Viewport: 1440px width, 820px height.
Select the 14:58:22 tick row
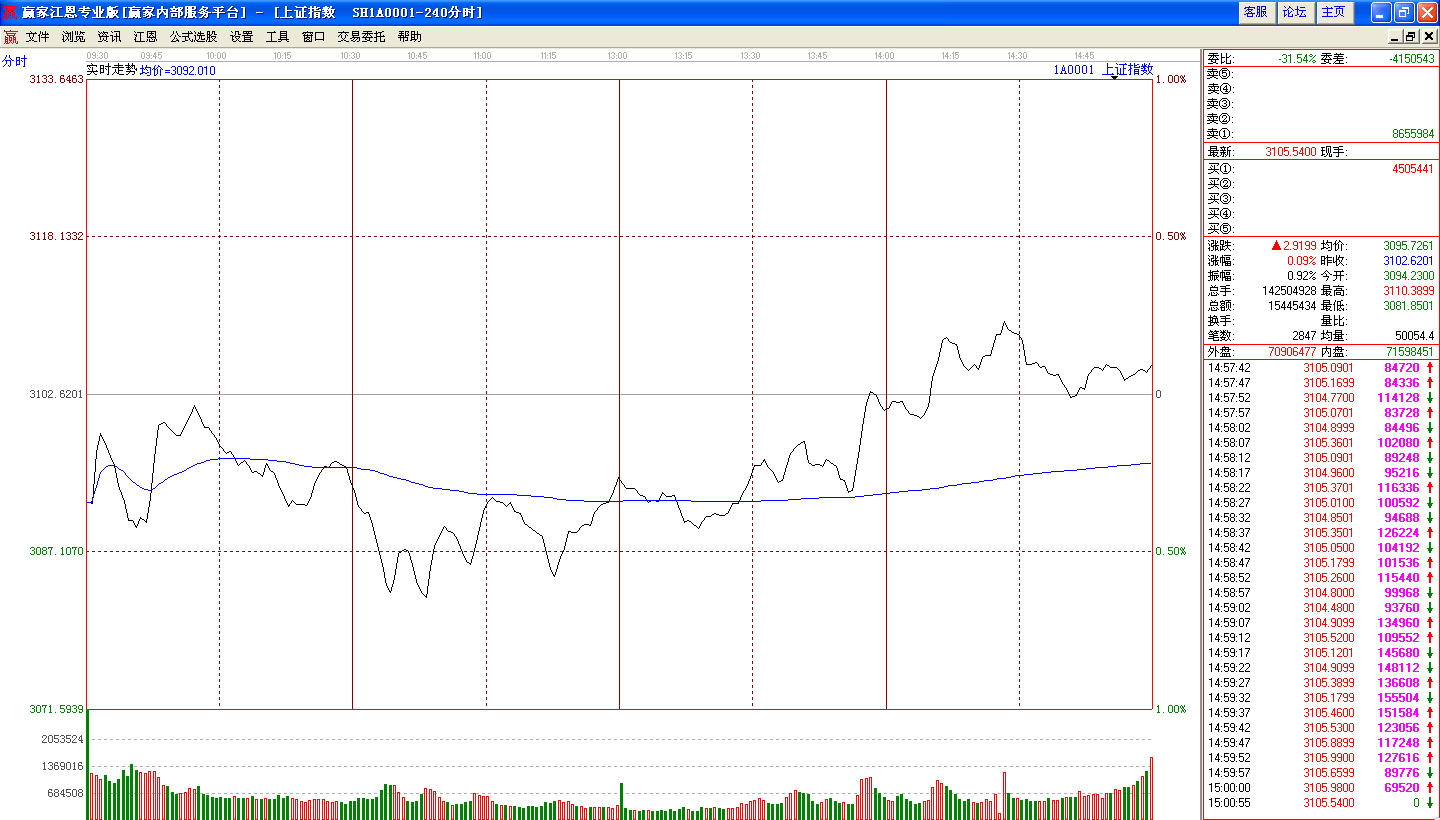coord(1320,487)
